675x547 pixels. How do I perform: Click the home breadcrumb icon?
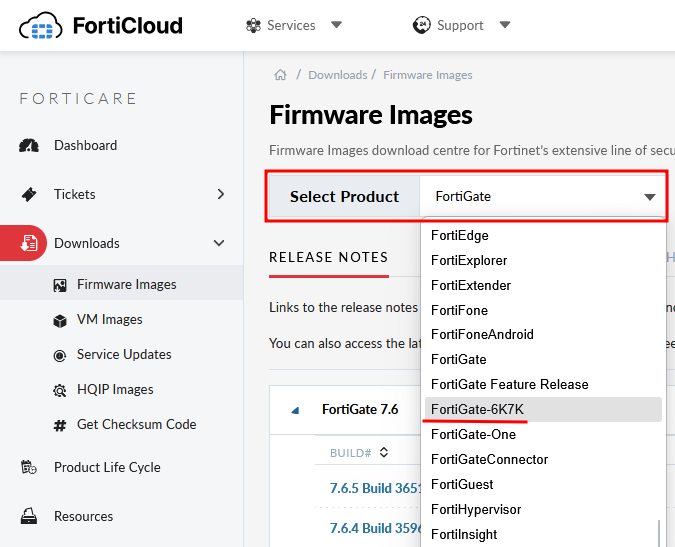coord(280,75)
